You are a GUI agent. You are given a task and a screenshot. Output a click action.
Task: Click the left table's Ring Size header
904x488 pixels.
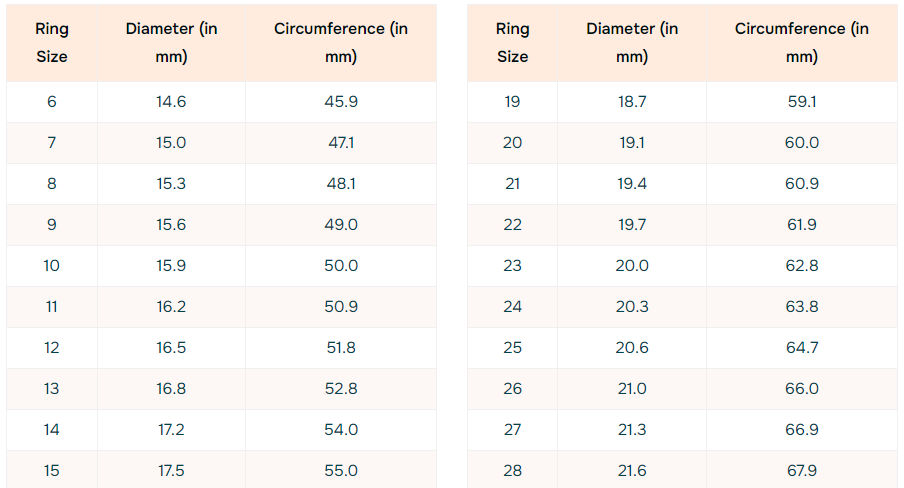[x=52, y=43]
